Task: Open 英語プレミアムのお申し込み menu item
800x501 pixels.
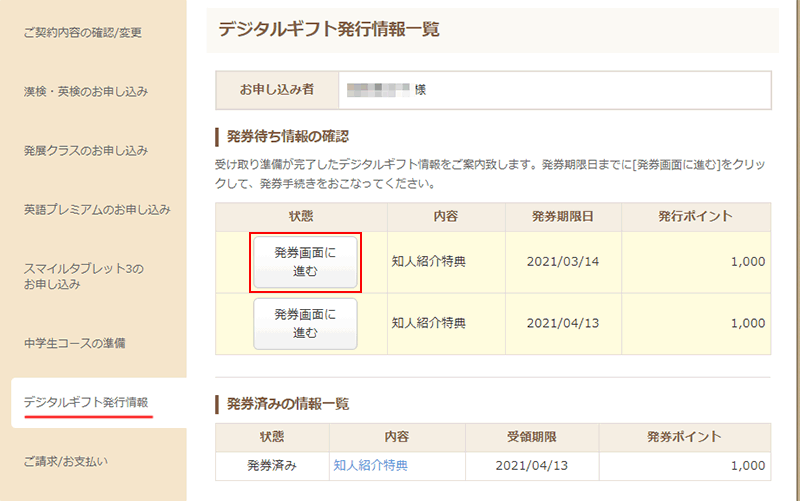Action: click(x=97, y=211)
